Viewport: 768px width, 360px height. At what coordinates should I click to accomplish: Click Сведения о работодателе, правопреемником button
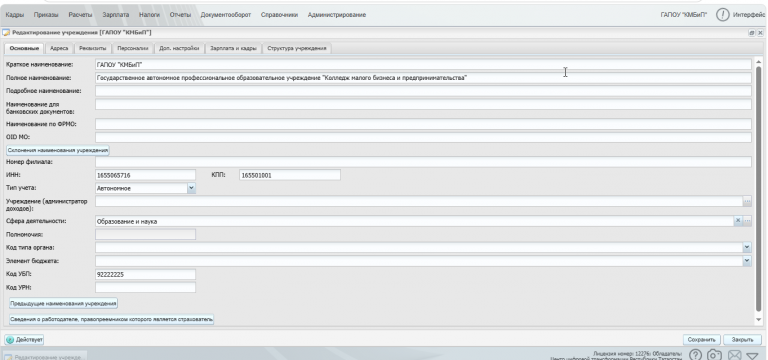pyautogui.click(x=112, y=319)
